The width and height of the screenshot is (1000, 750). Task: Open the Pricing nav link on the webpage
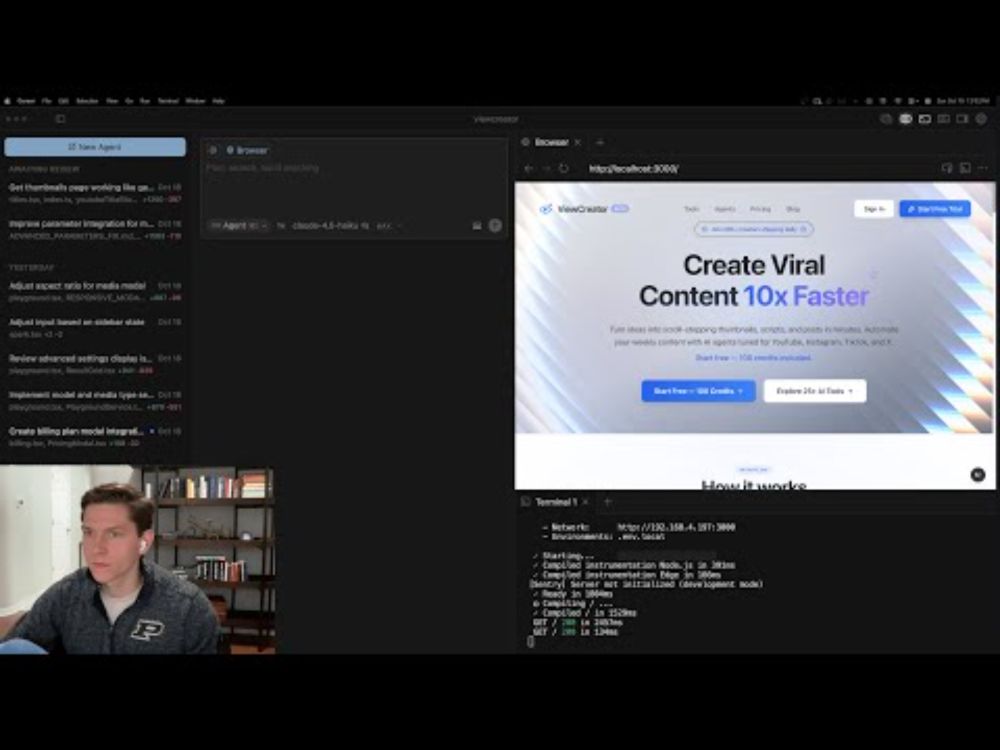pyautogui.click(x=760, y=209)
